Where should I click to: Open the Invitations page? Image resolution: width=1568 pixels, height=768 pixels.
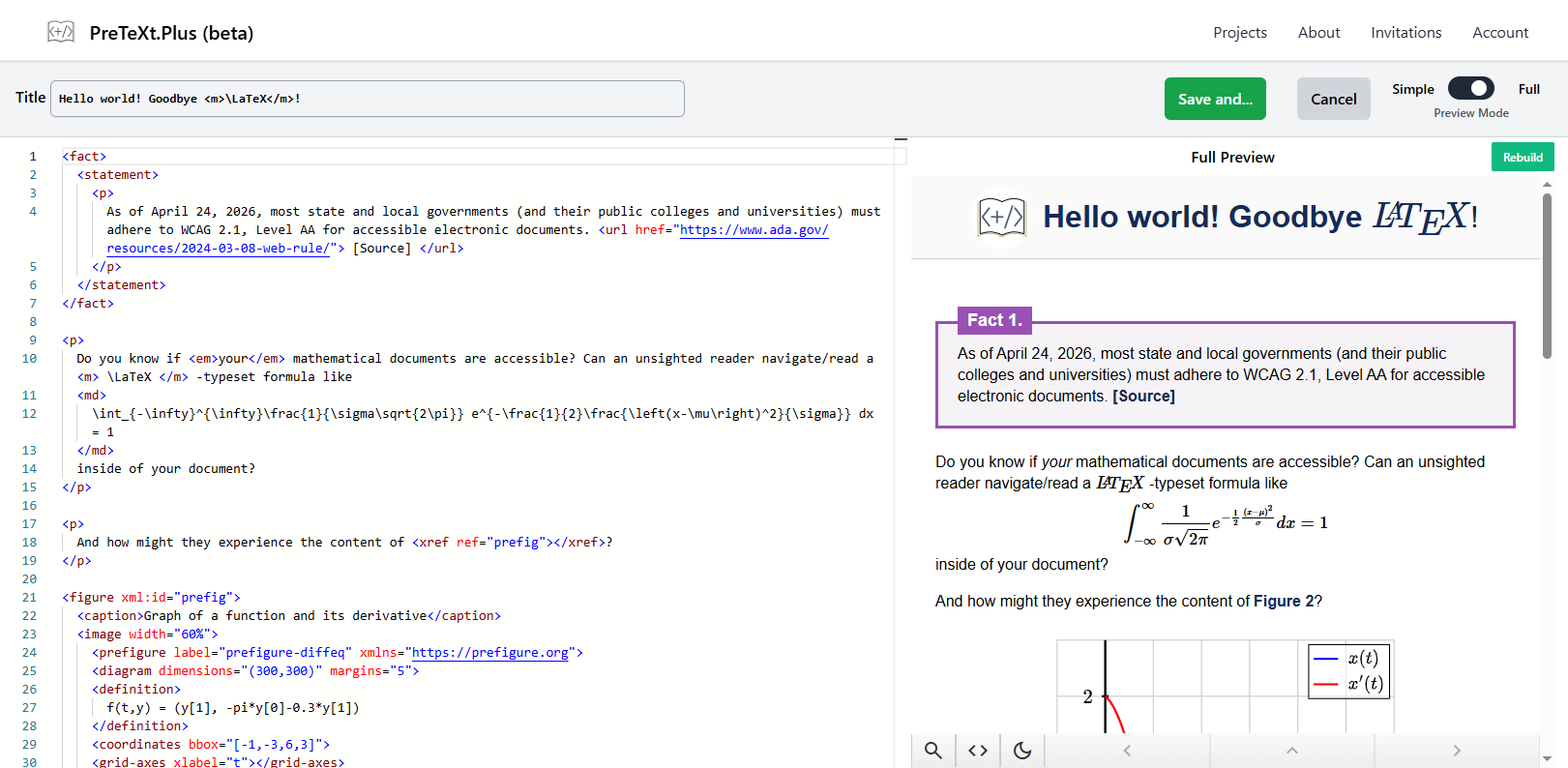(1406, 32)
